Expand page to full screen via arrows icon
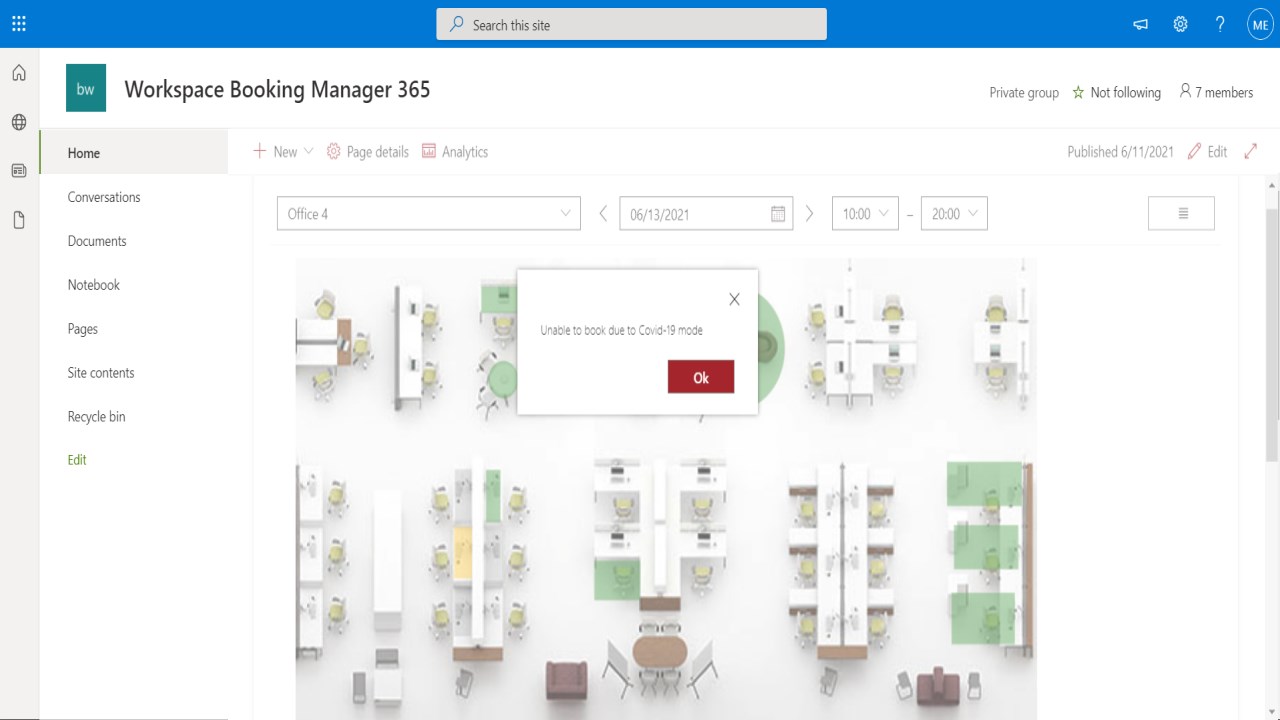This screenshot has height=720, width=1280. coord(1250,152)
